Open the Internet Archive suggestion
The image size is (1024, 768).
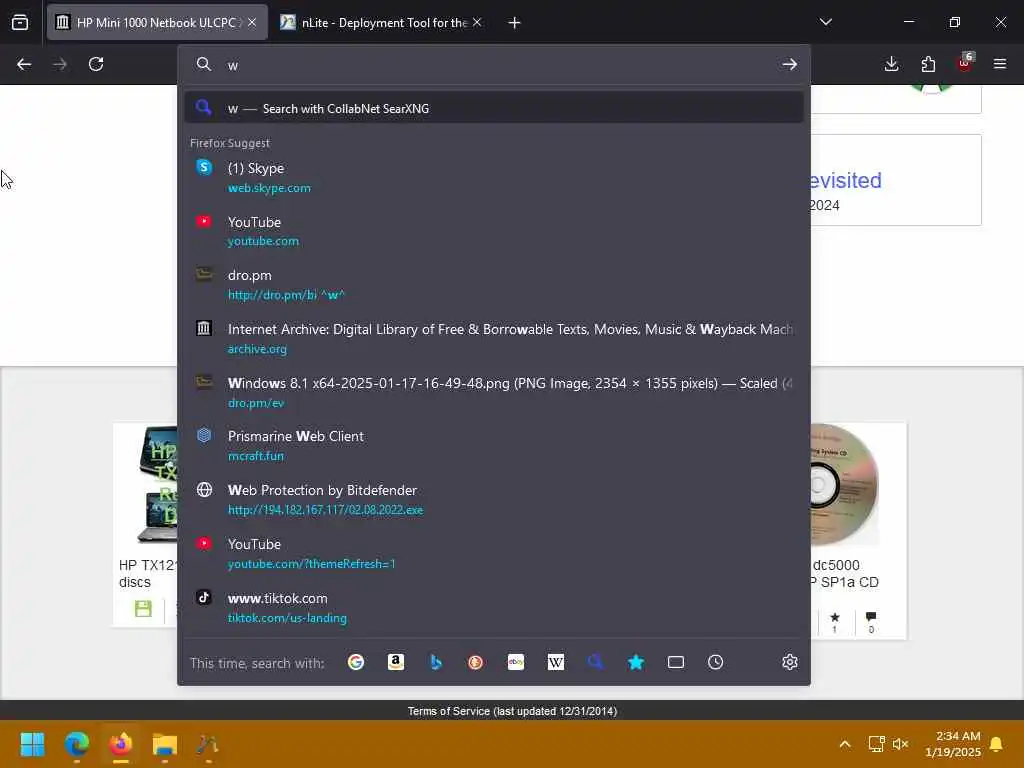[494, 338]
